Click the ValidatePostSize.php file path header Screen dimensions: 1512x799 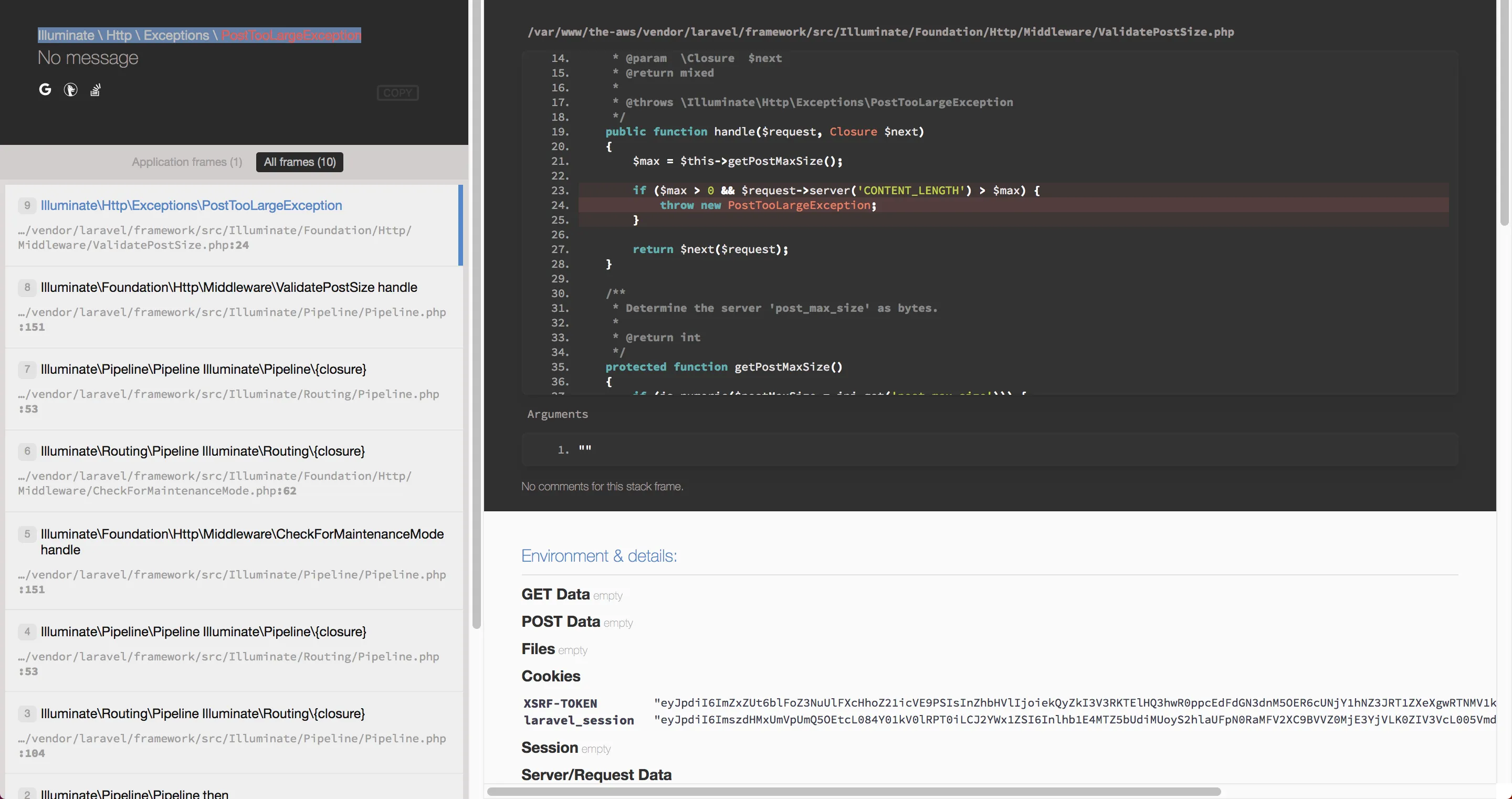pos(880,33)
